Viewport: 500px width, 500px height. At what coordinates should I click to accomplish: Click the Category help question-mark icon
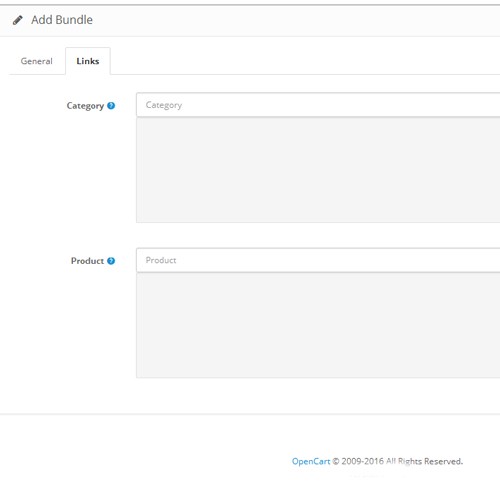111,106
